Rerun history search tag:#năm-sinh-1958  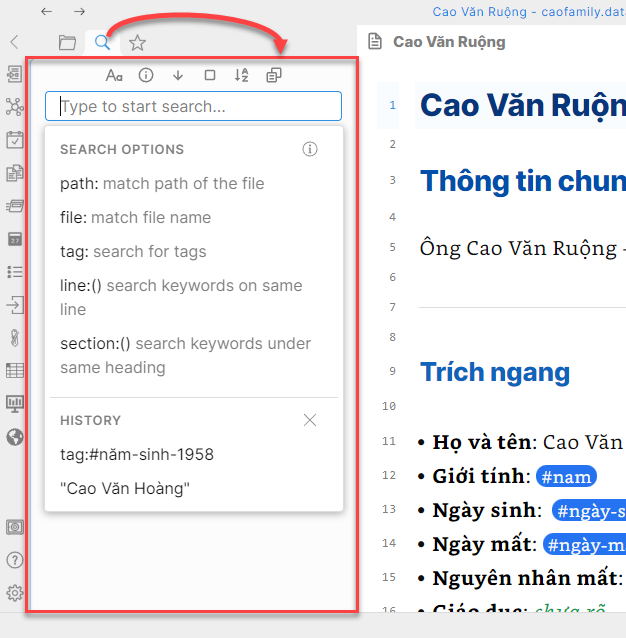point(137,454)
